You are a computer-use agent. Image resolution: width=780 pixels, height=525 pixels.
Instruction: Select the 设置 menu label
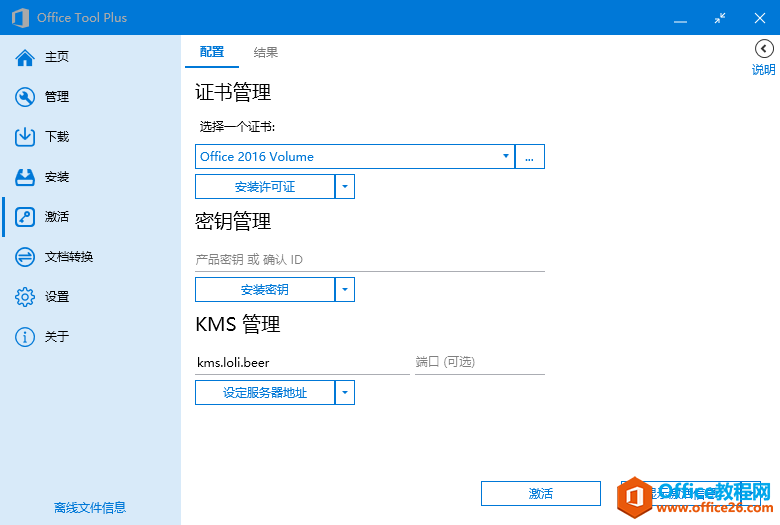pos(57,297)
